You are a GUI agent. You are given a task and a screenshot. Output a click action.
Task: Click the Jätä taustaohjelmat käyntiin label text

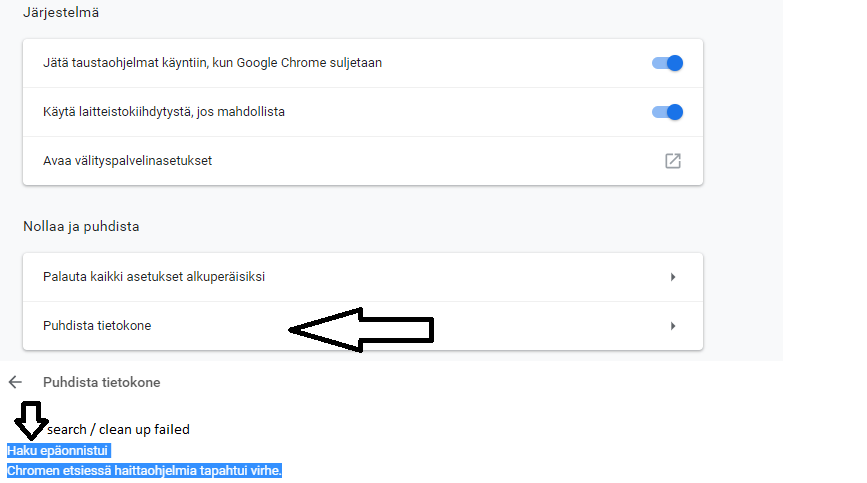coord(212,63)
